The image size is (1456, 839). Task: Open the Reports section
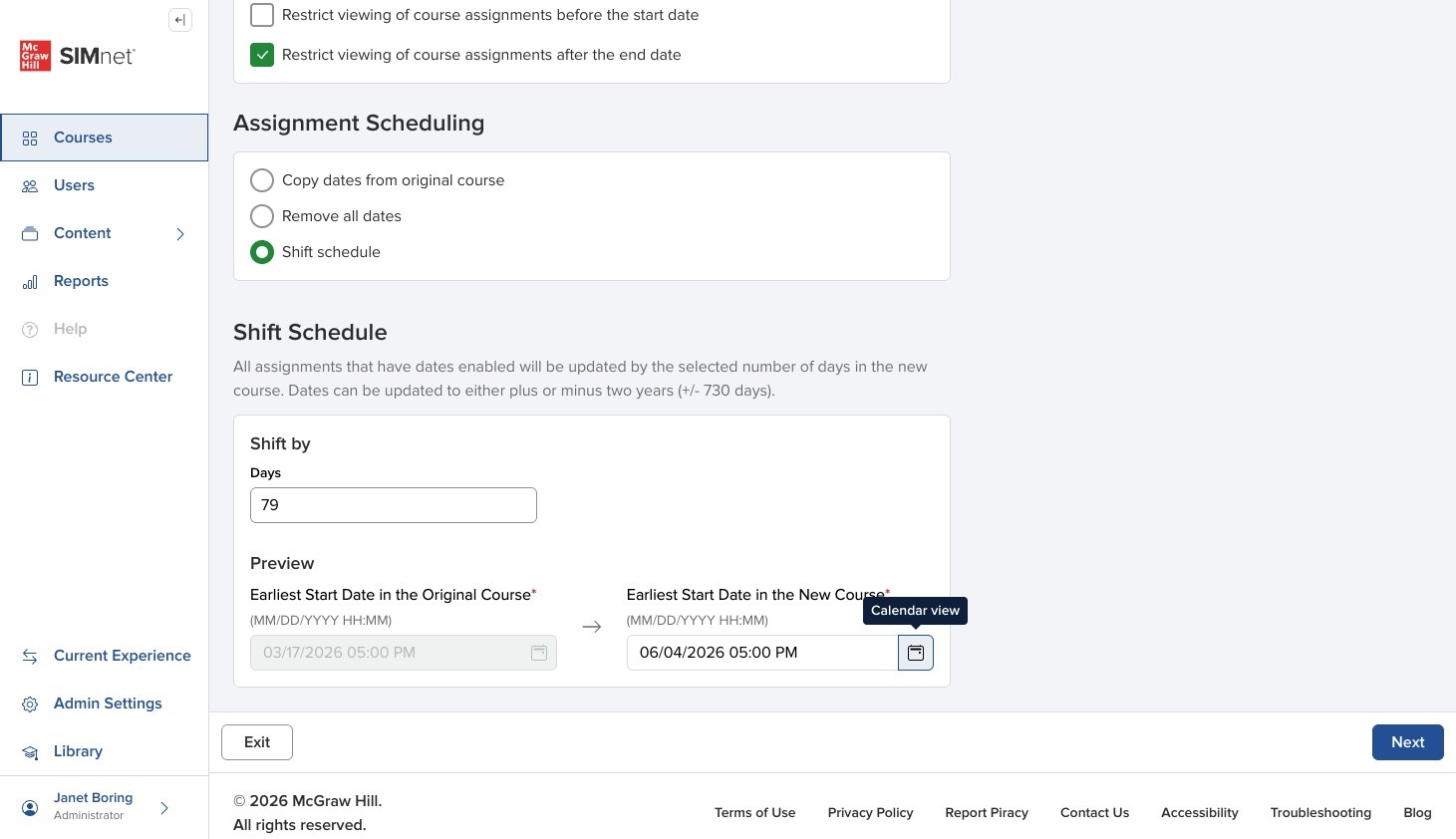(105, 281)
